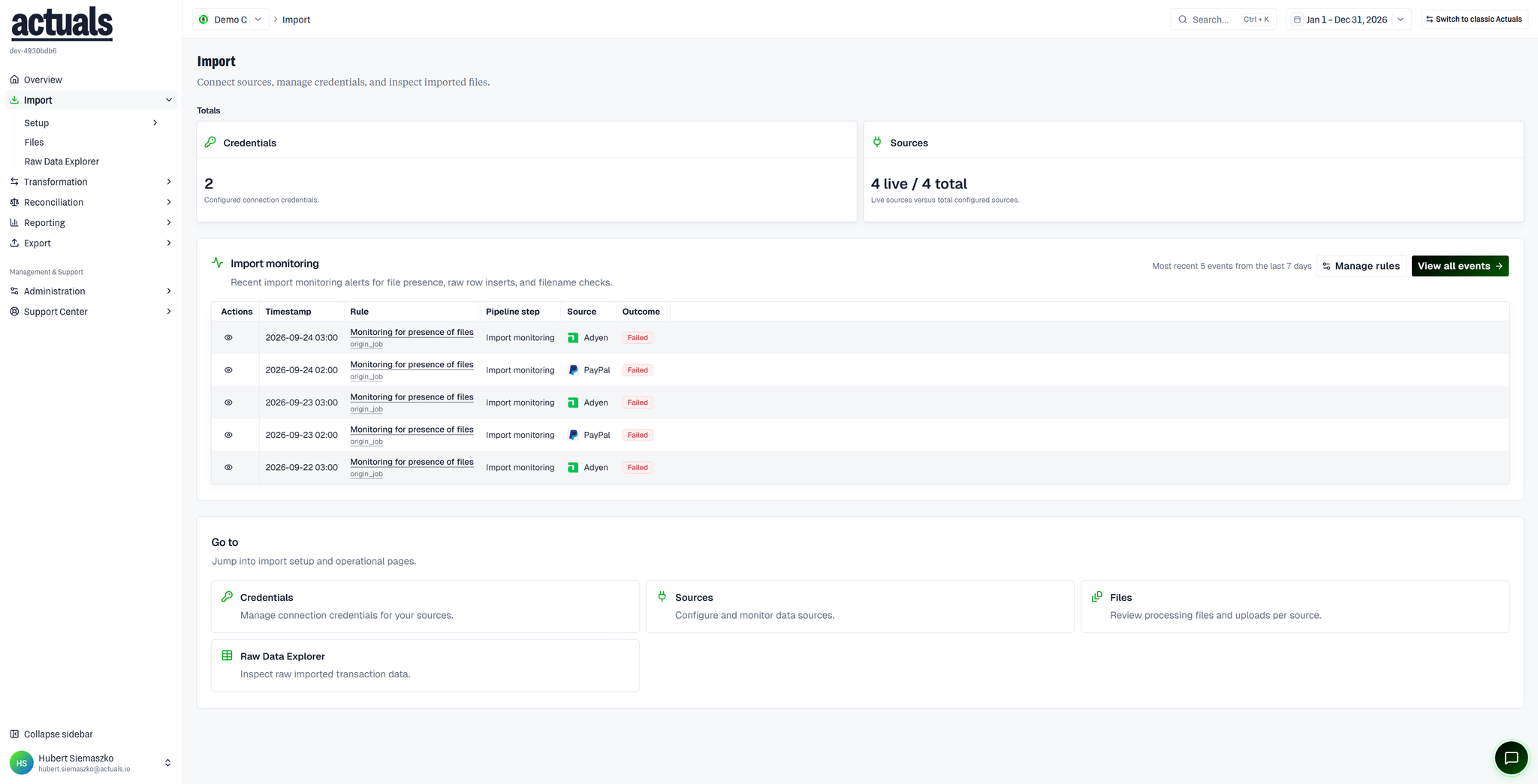View details of 2026-09-23 02:00 PayPal event
1538x784 pixels.
(x=228, y=435)
